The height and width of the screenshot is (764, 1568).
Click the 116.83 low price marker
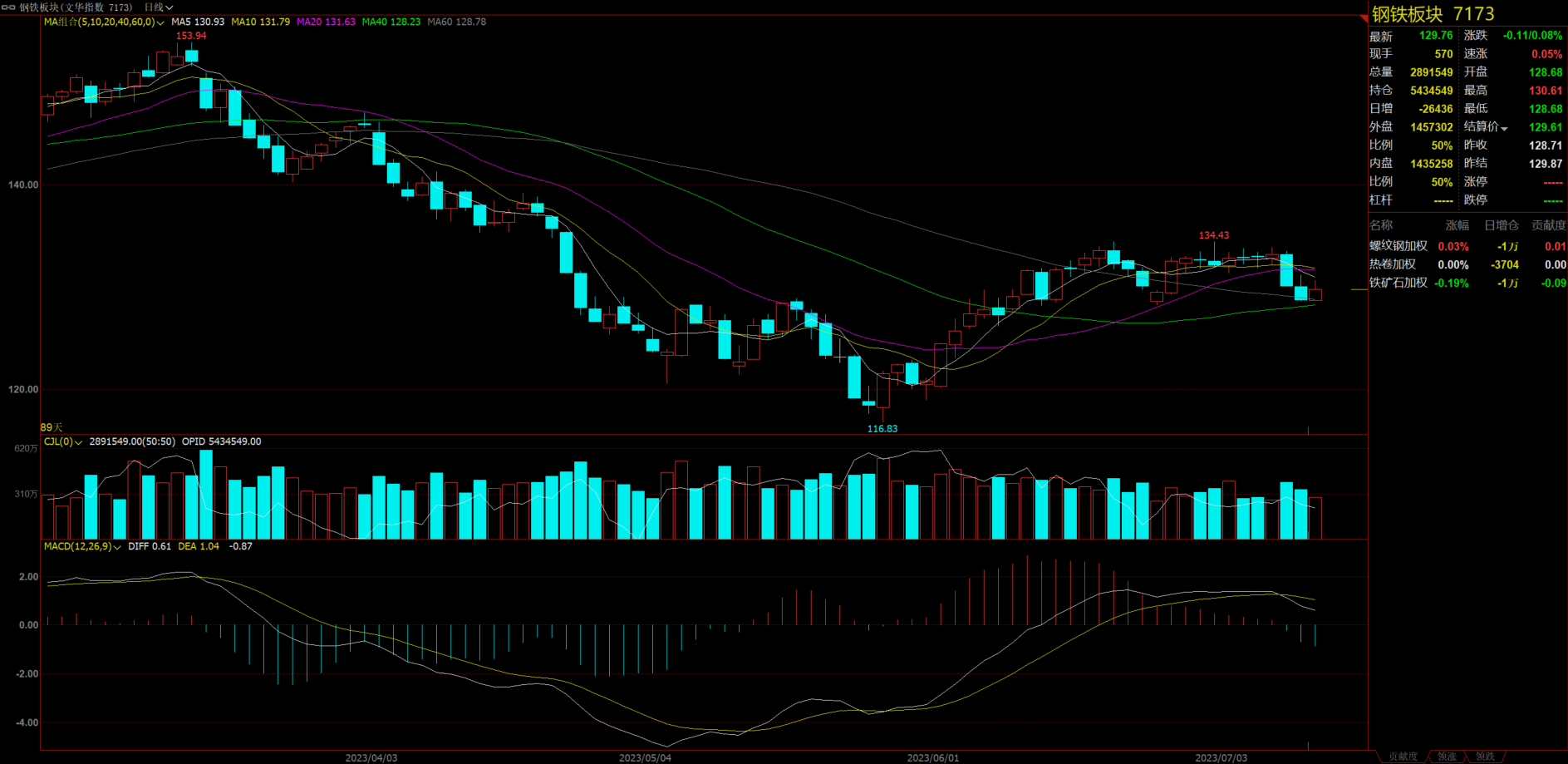tap(882, 429)
